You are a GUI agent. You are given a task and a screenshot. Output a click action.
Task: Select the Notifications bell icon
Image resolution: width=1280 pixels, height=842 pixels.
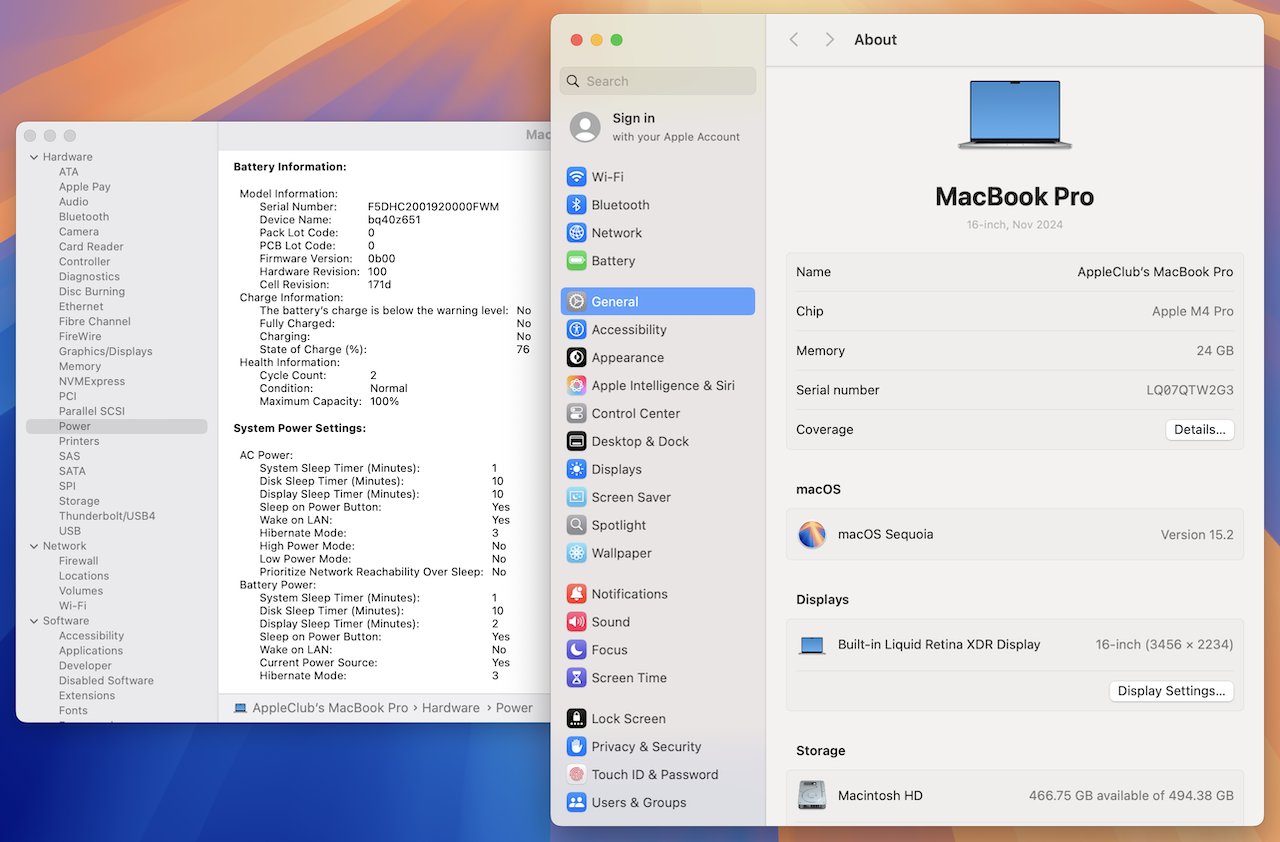(576, 594)
